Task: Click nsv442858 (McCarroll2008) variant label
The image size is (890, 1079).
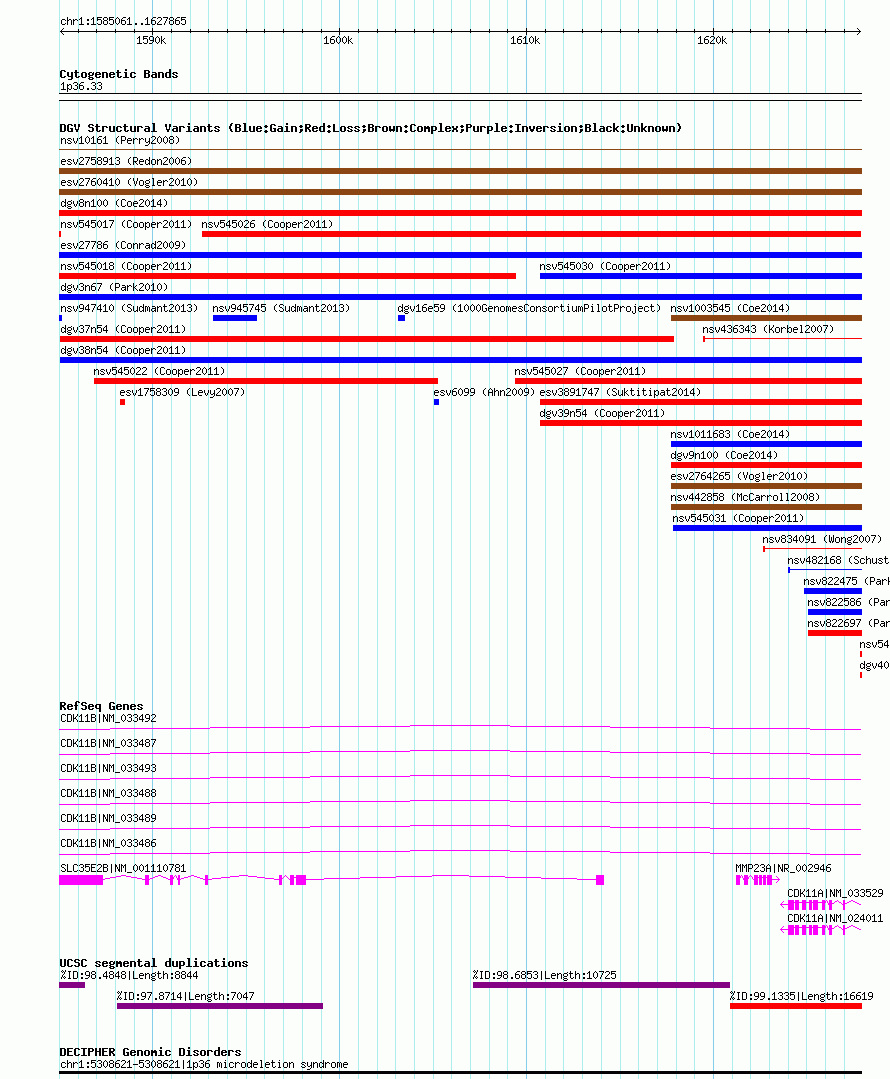Action: click(745, 498)
